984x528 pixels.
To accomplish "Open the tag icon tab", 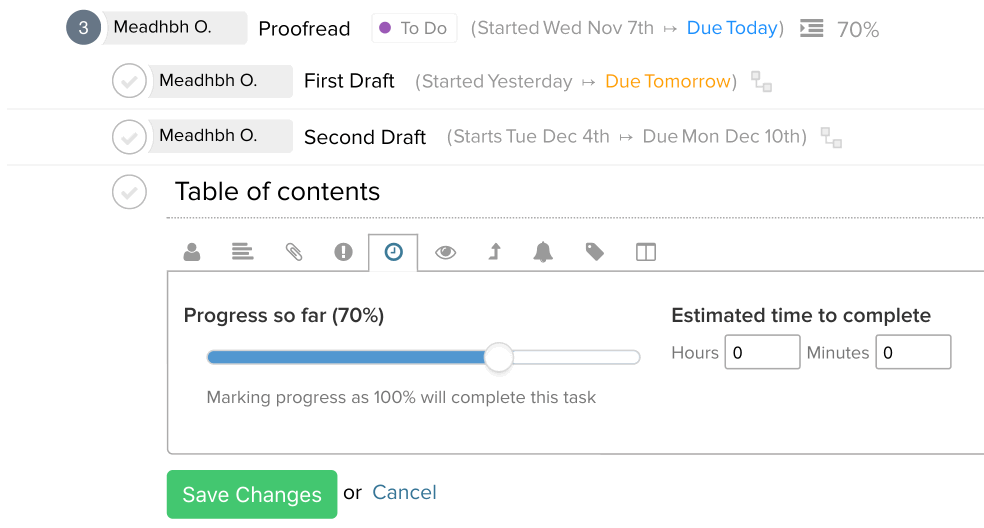I will point(594,252).
